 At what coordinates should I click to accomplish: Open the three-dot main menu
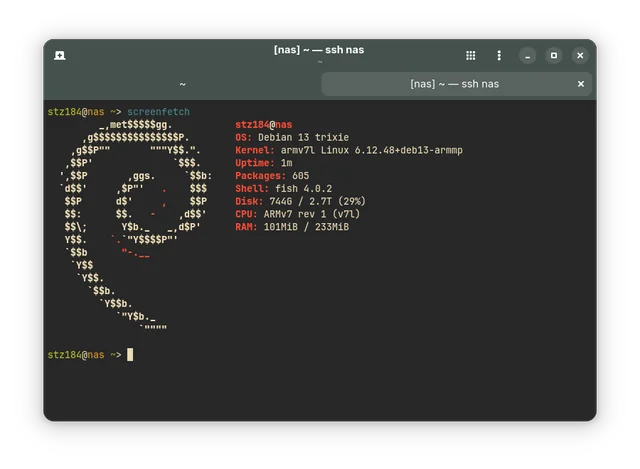499,56
